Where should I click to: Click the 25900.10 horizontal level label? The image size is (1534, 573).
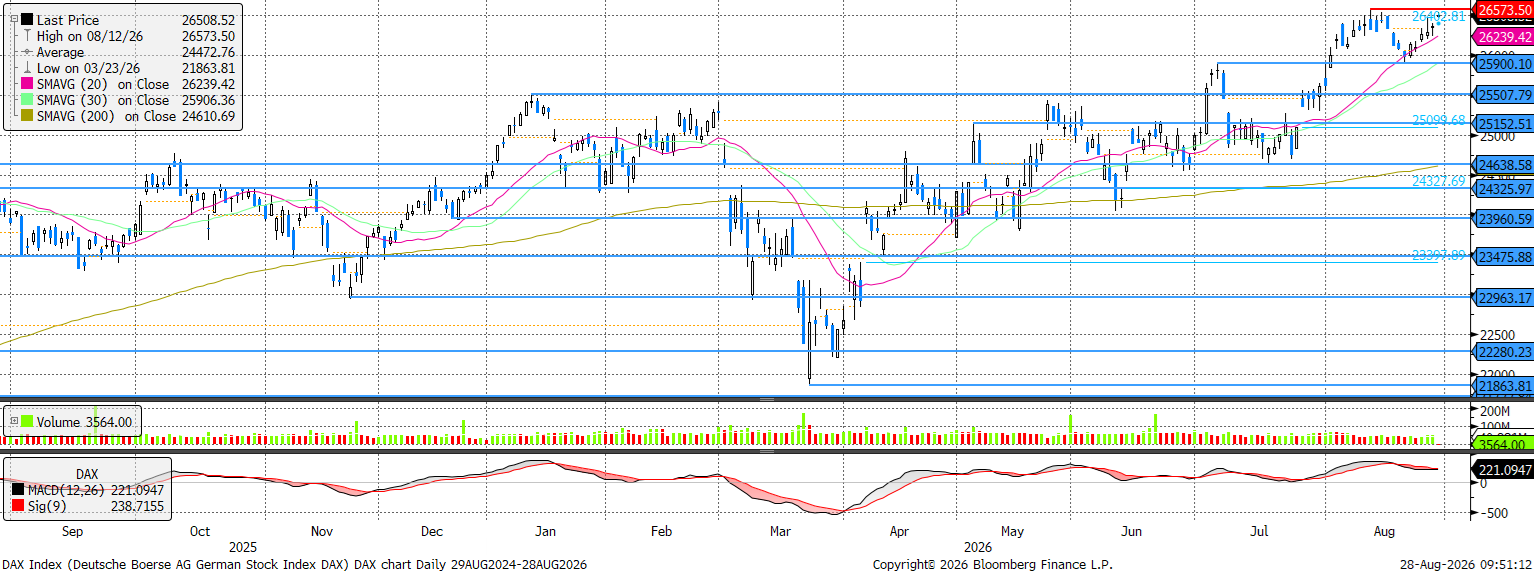tap(1505, 63)
